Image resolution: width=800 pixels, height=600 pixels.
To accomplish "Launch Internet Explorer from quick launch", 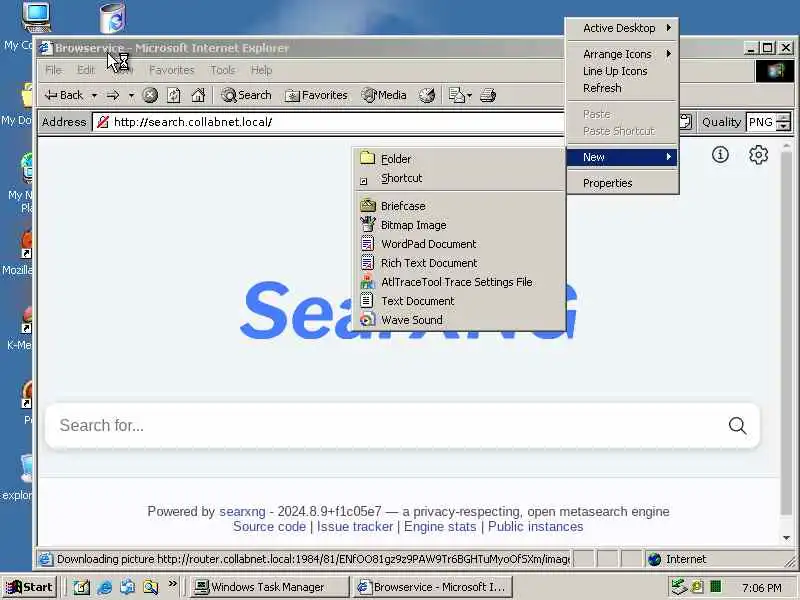I will (105, 587).
